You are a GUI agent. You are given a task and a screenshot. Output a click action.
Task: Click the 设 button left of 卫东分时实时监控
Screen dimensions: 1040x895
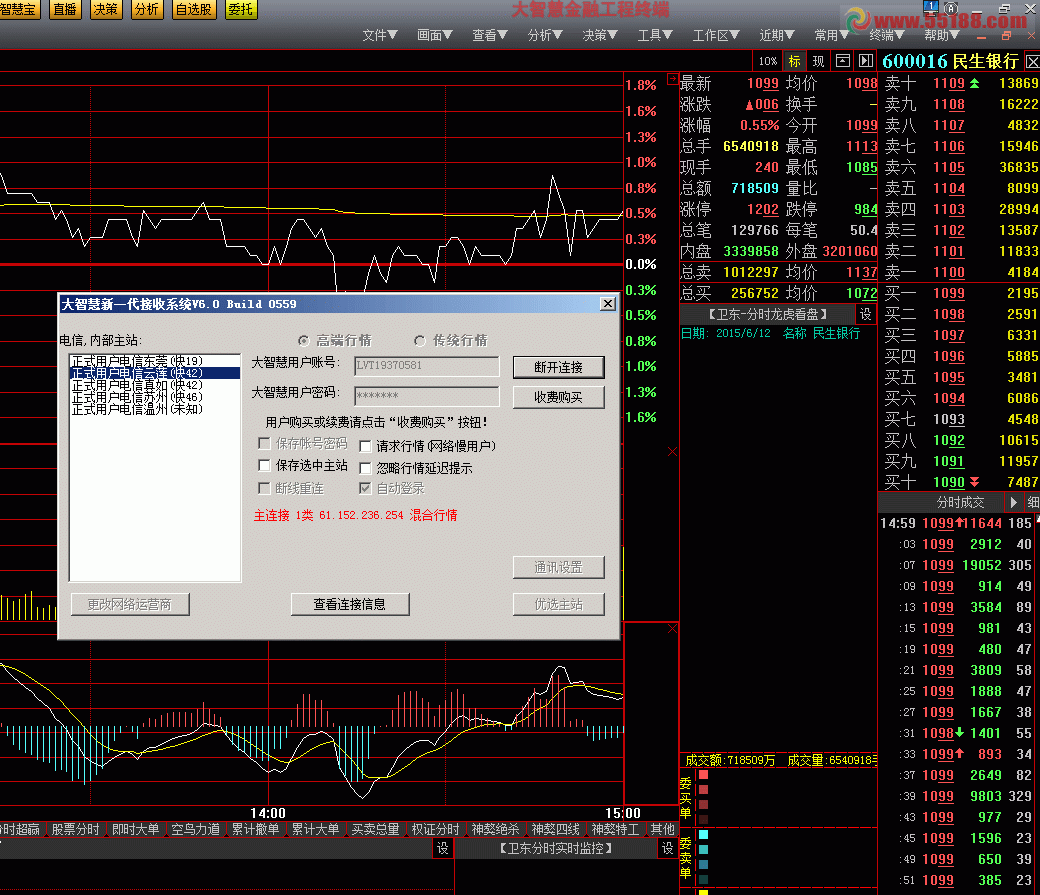tap(442, 848)
